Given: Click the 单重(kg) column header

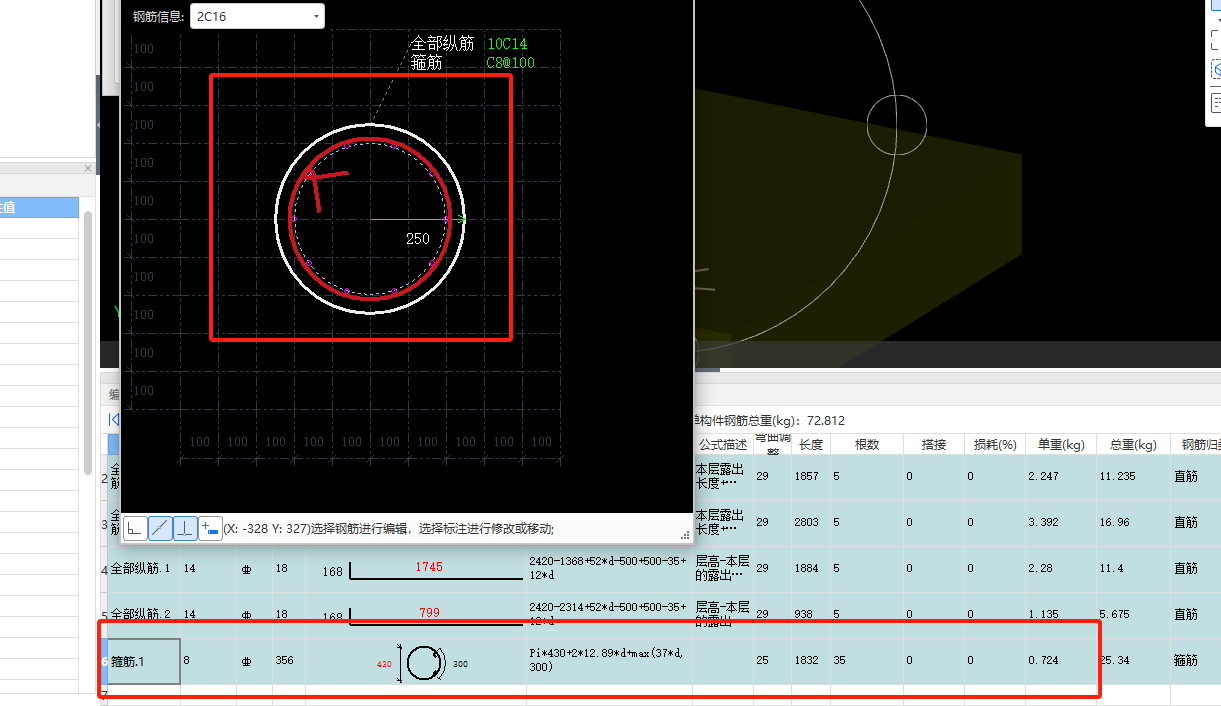Looking at the screenshot, I should pyautogui.click(x=1061, y=444).
